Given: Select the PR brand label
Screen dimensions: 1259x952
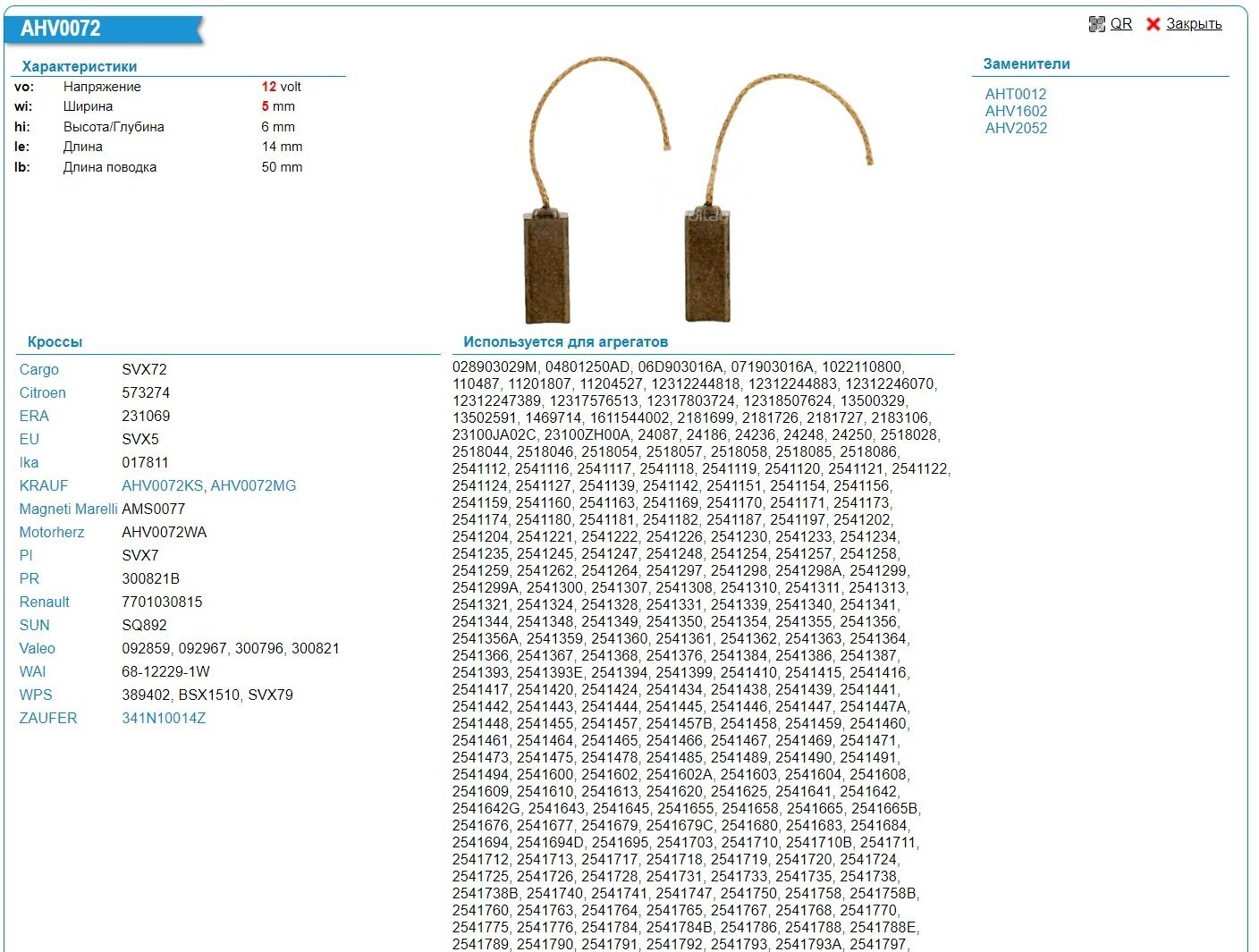Looking at the screenshot, I should tap(30, 578).
